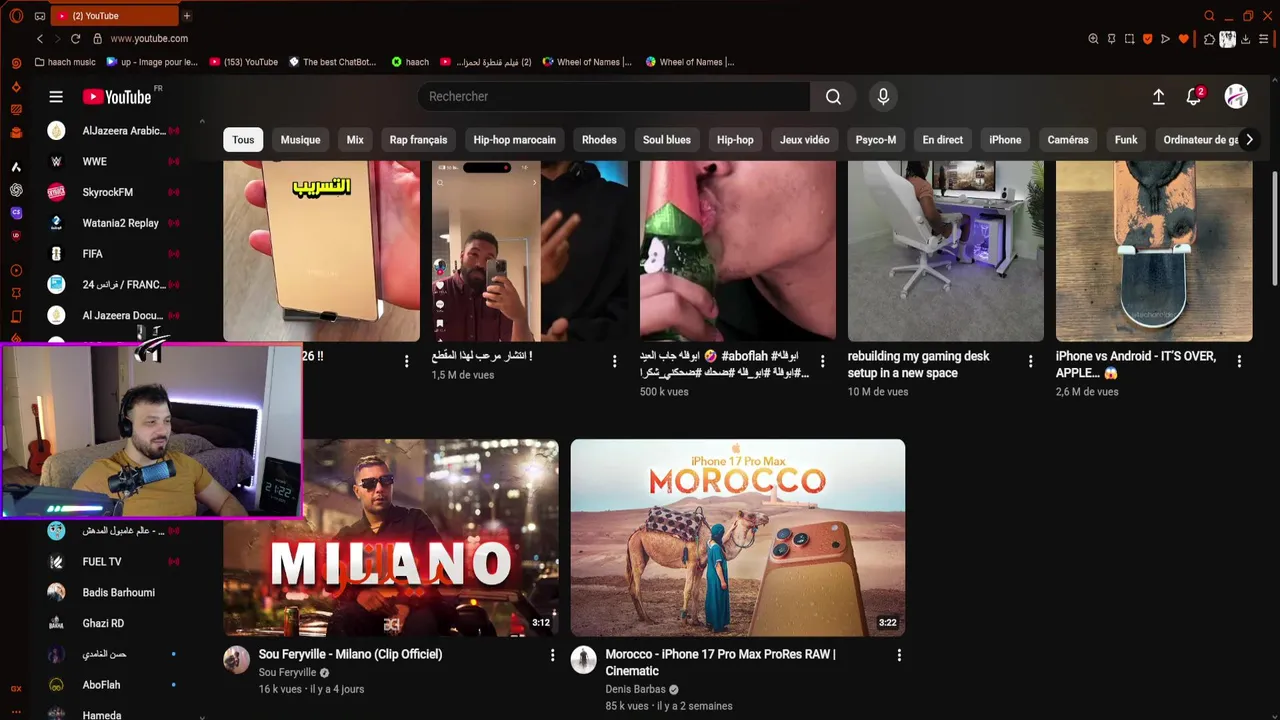This screenshot has width=1280, height=720.
Task: Open SkyrockFM channel subscription
Action: pyautogui.click(x=113, y=192)
